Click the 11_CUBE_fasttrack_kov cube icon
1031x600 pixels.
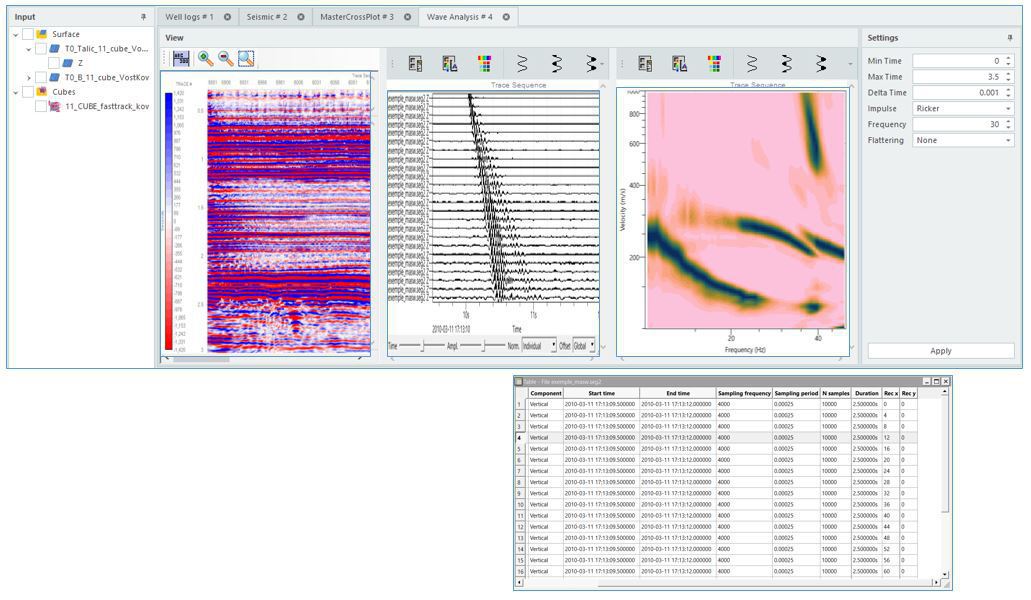click(55, 106)
